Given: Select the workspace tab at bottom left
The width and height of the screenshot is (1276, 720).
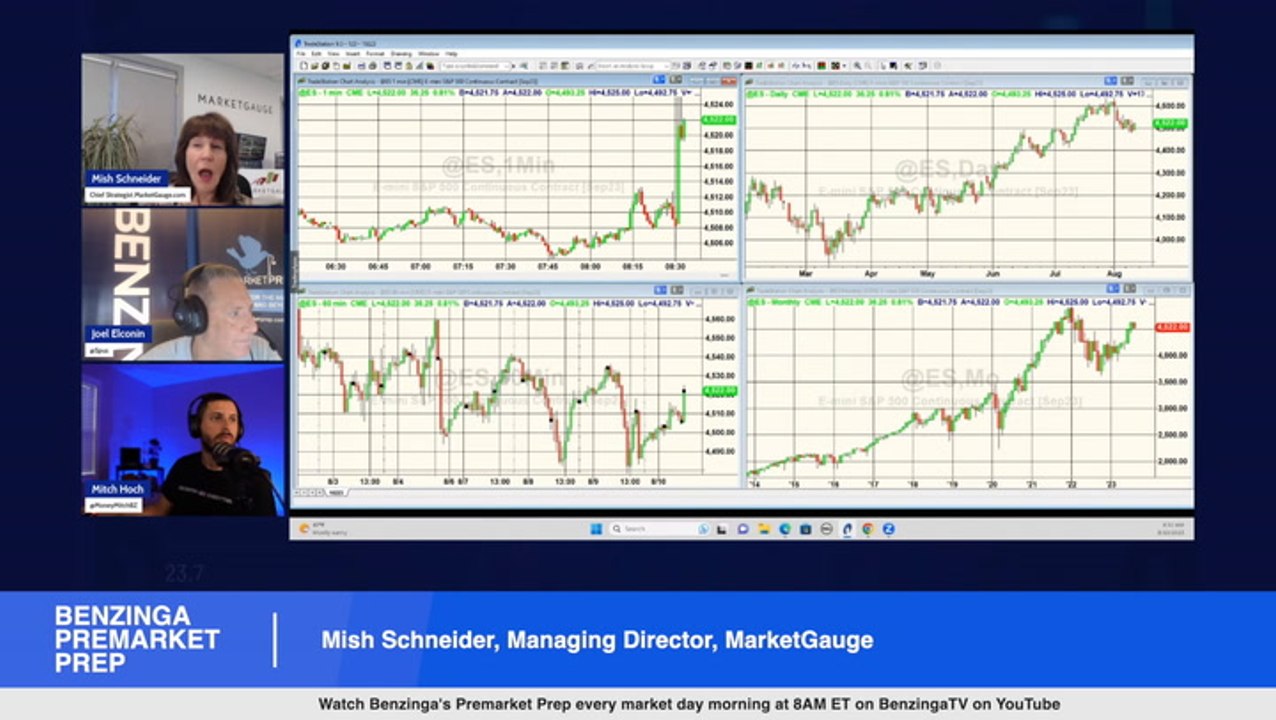Looking at the screenshot, I should click(336, 493).
